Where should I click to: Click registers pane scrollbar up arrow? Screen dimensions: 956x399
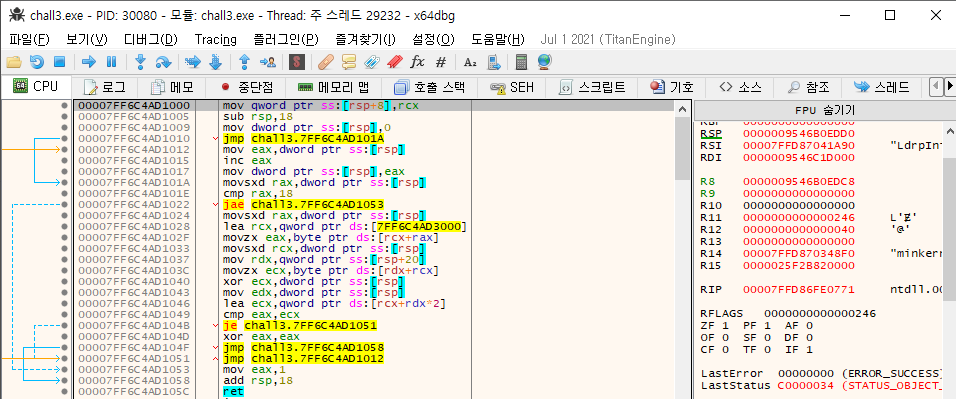pyautogui.click(x=949, y=130)
